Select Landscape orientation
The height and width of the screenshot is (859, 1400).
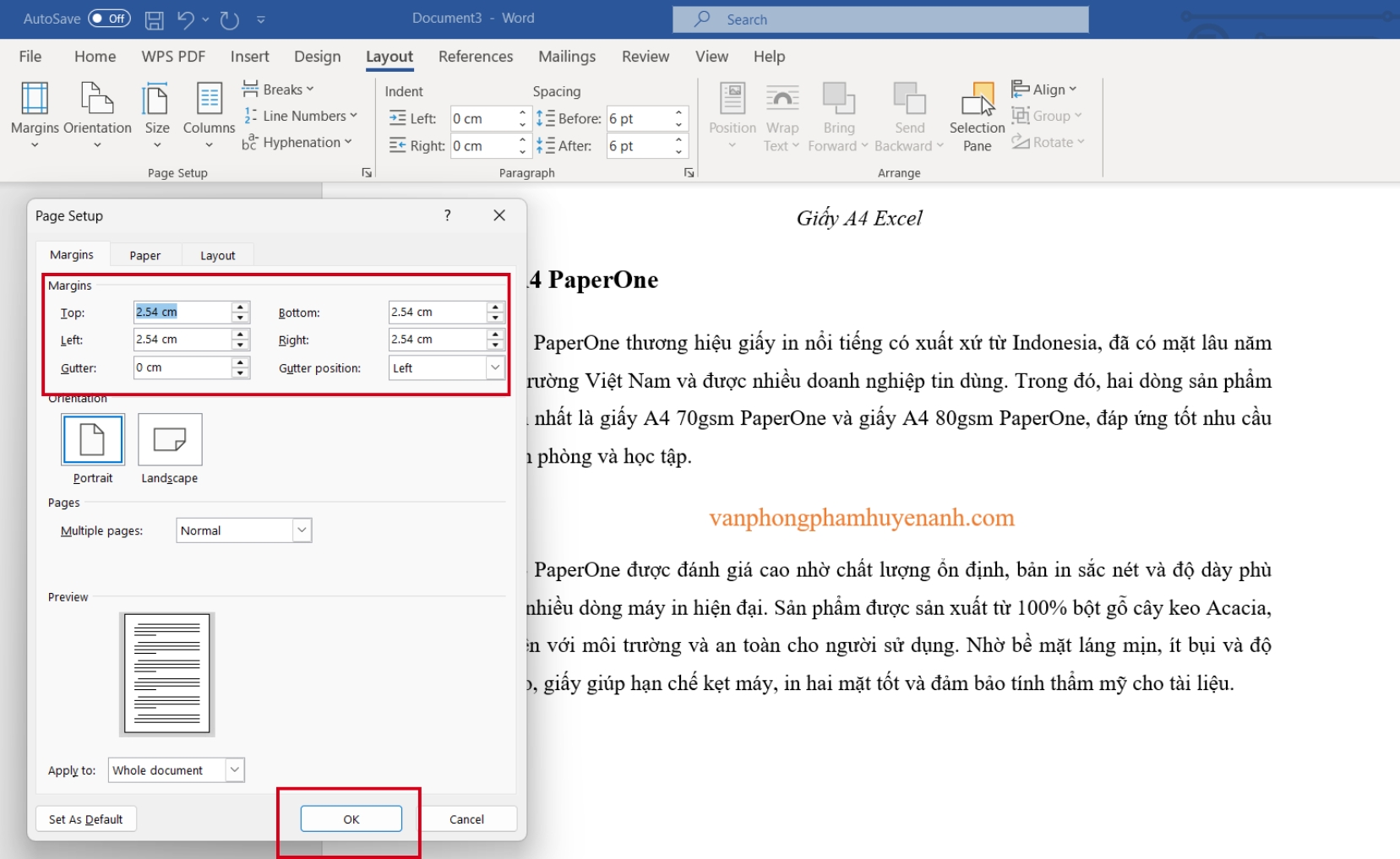(170, 439)
